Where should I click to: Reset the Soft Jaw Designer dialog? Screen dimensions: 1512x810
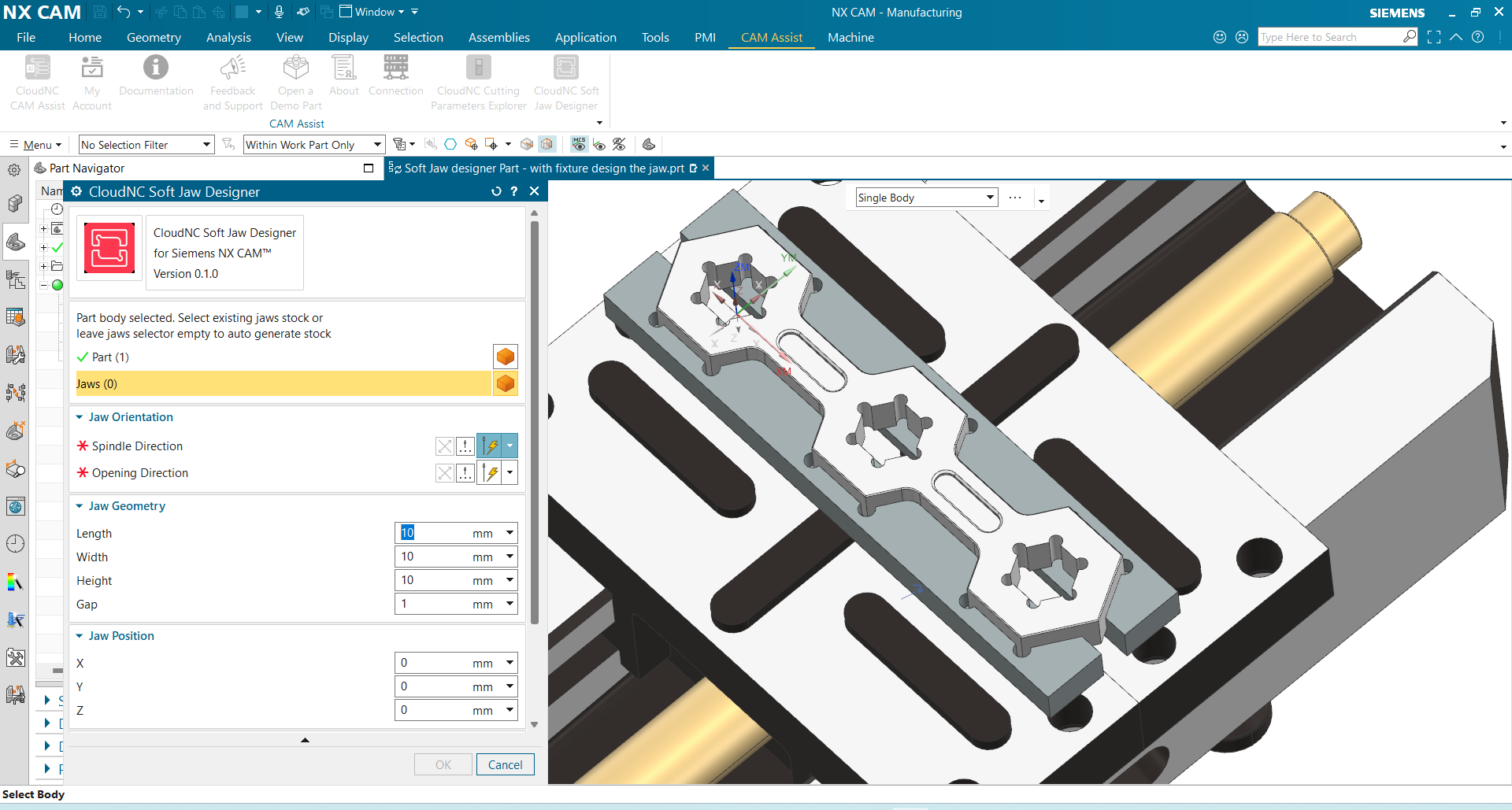[x=496, y=191]
